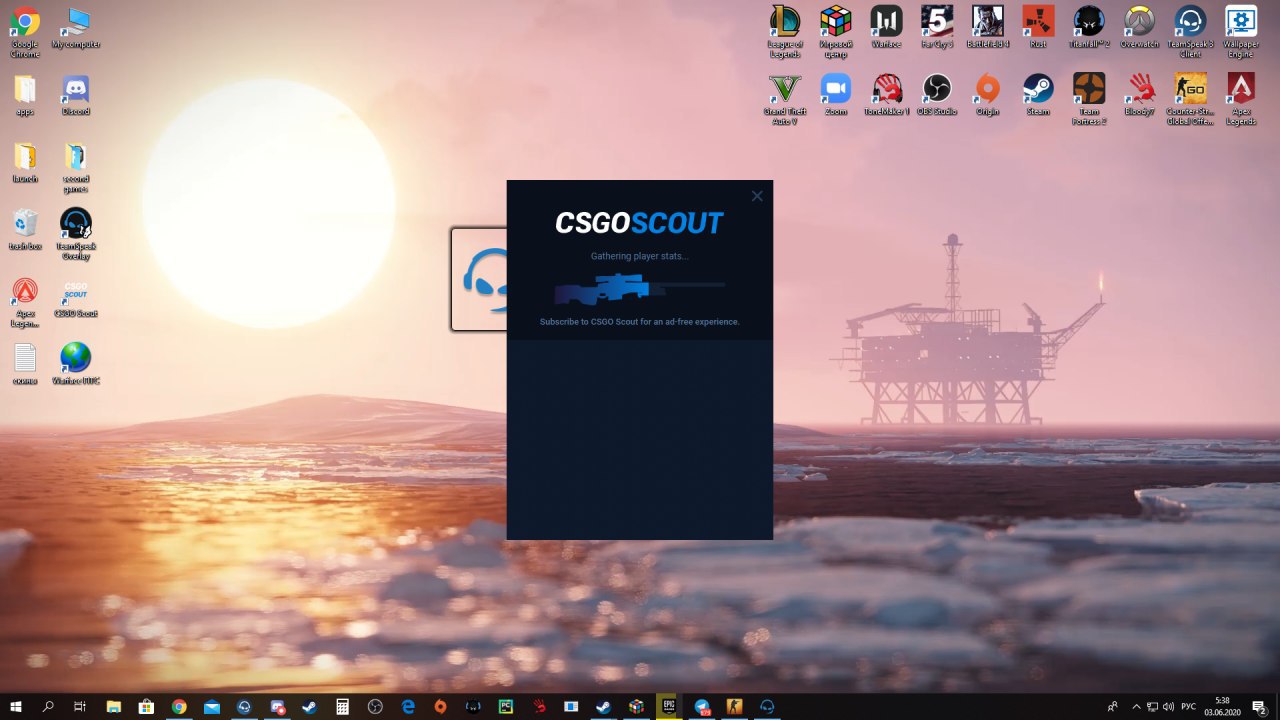Launch Far Cry 5 shortcut
The width and height of the screenshot is (1280, 720).
click(937, 28)
